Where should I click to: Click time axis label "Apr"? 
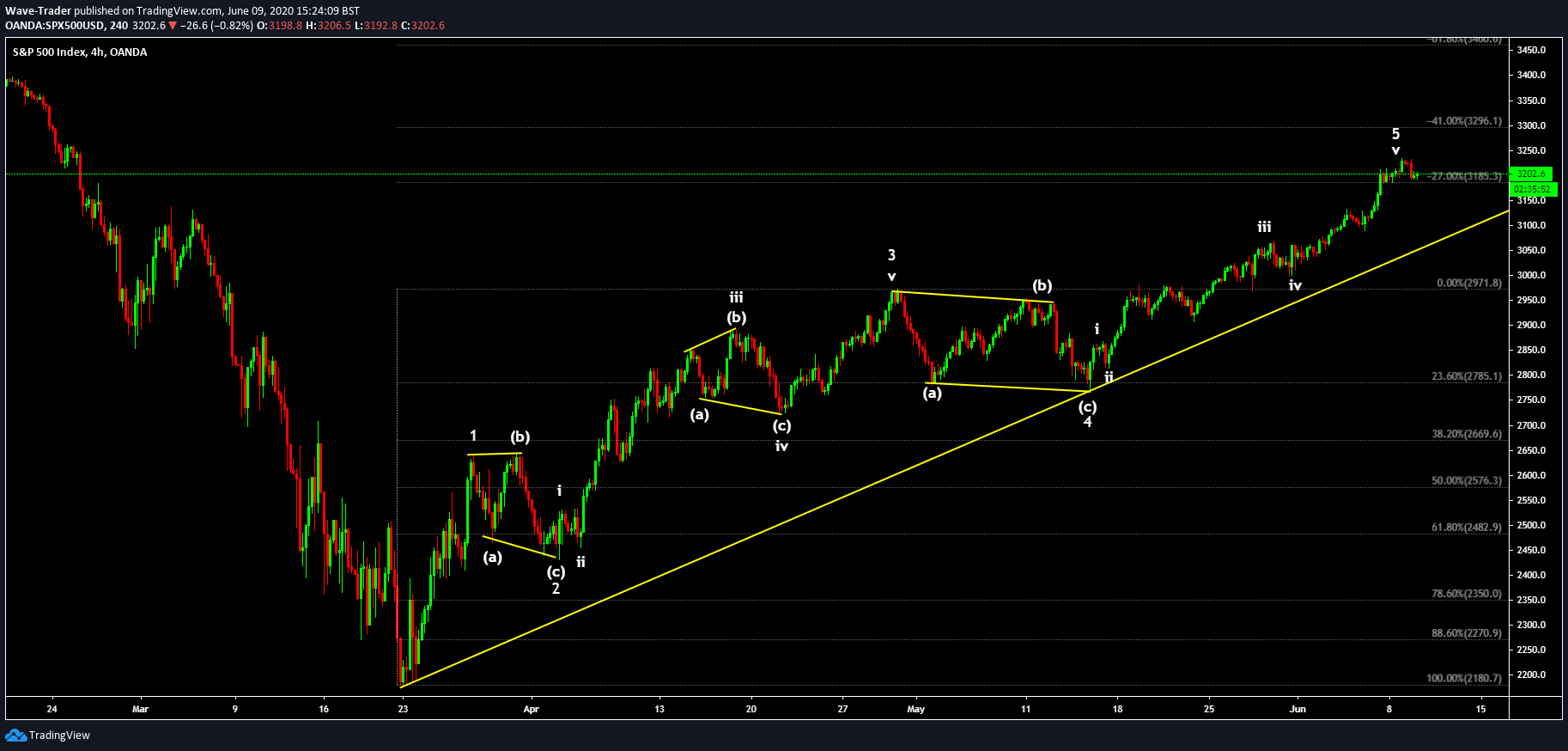[532, 709]
